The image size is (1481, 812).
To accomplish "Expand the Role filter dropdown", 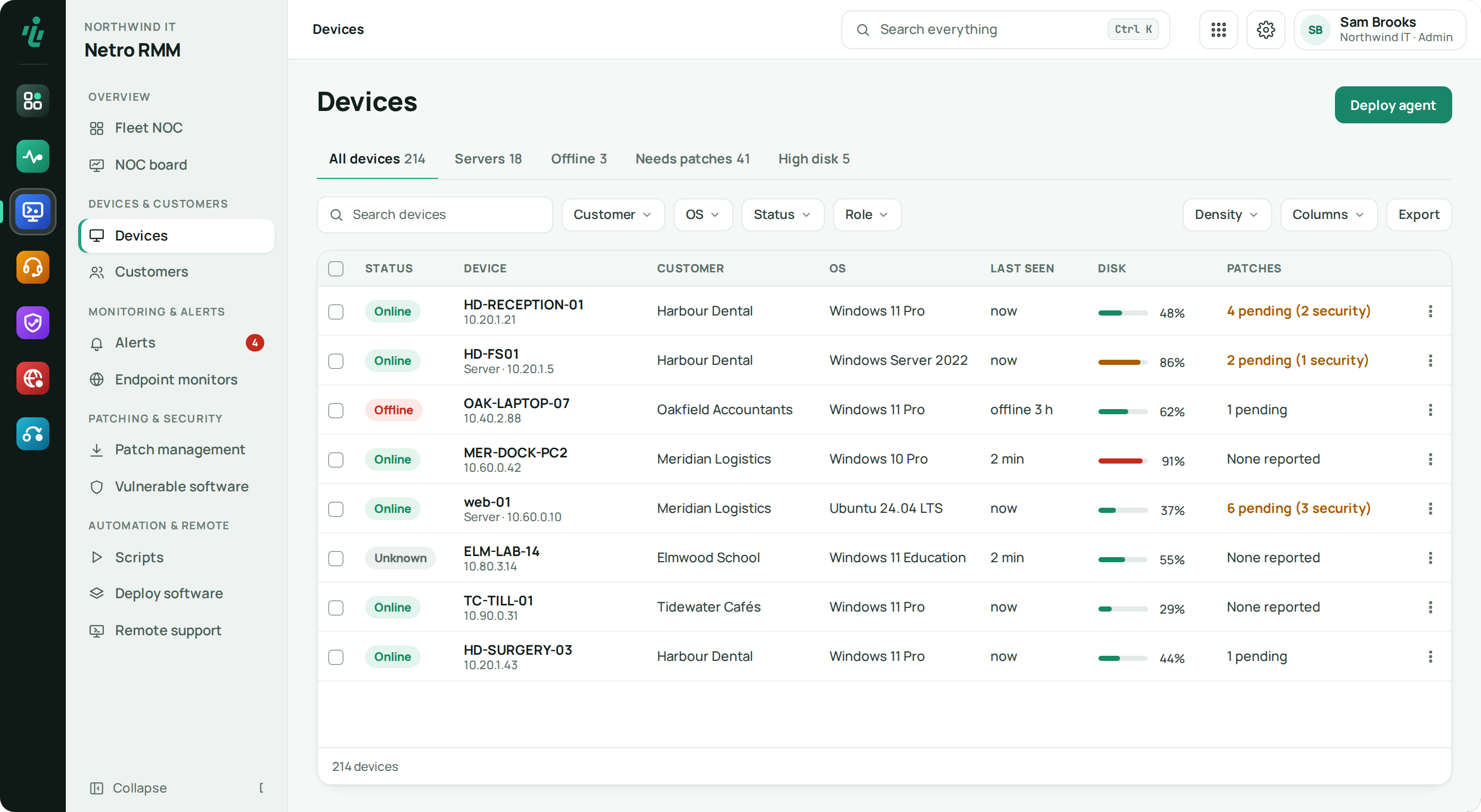I will [x=866, y=214].
